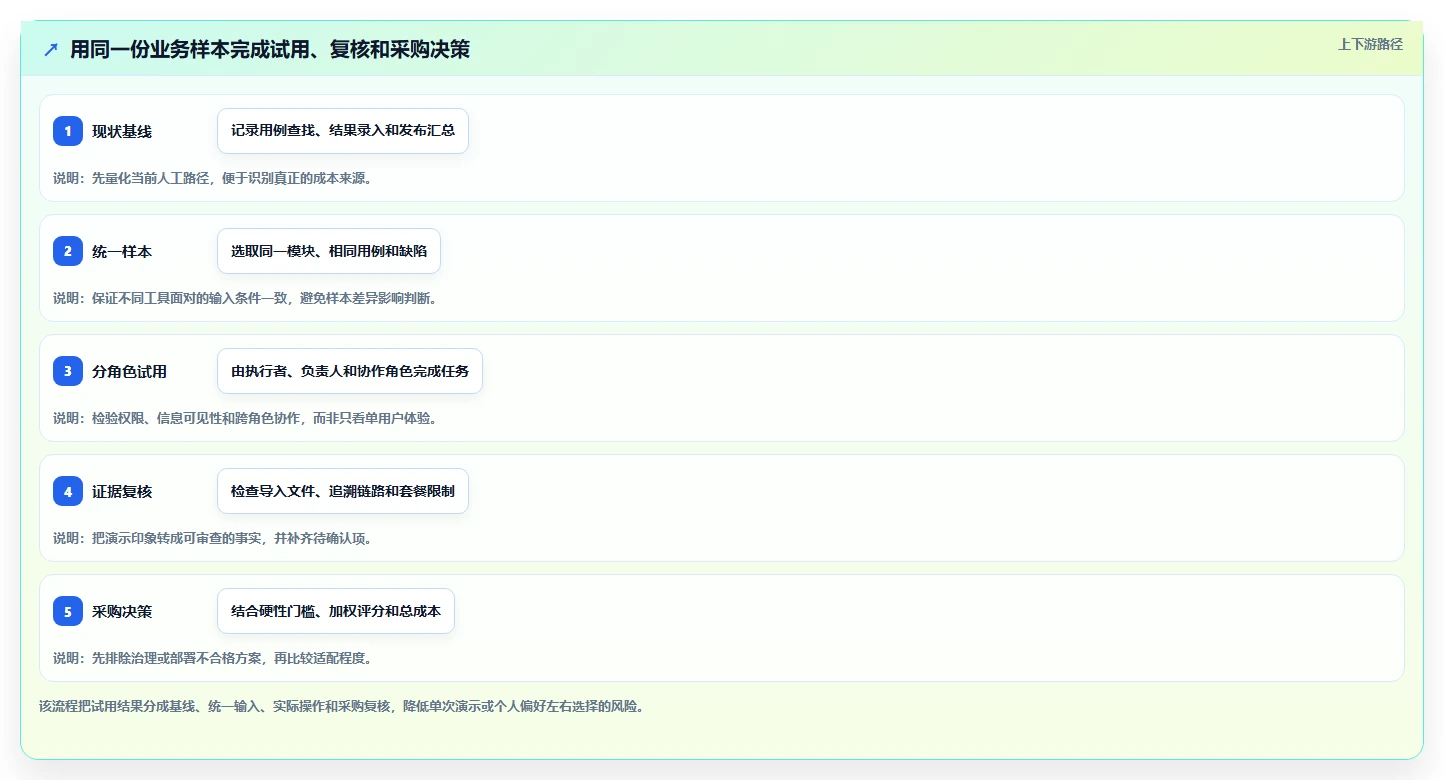Click step number 3 badge
The width and height of the screenshot is (1444, 780).
click(x=68, y=371)
